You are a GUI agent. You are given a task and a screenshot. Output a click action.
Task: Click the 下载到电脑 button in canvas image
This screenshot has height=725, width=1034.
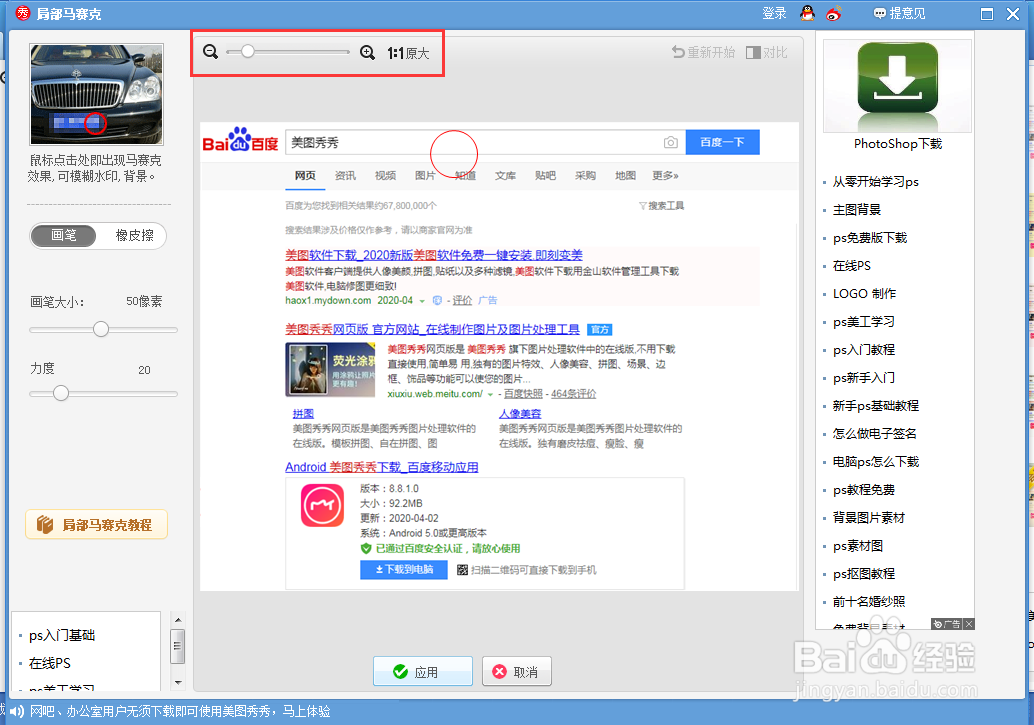[x=404, y=569]
